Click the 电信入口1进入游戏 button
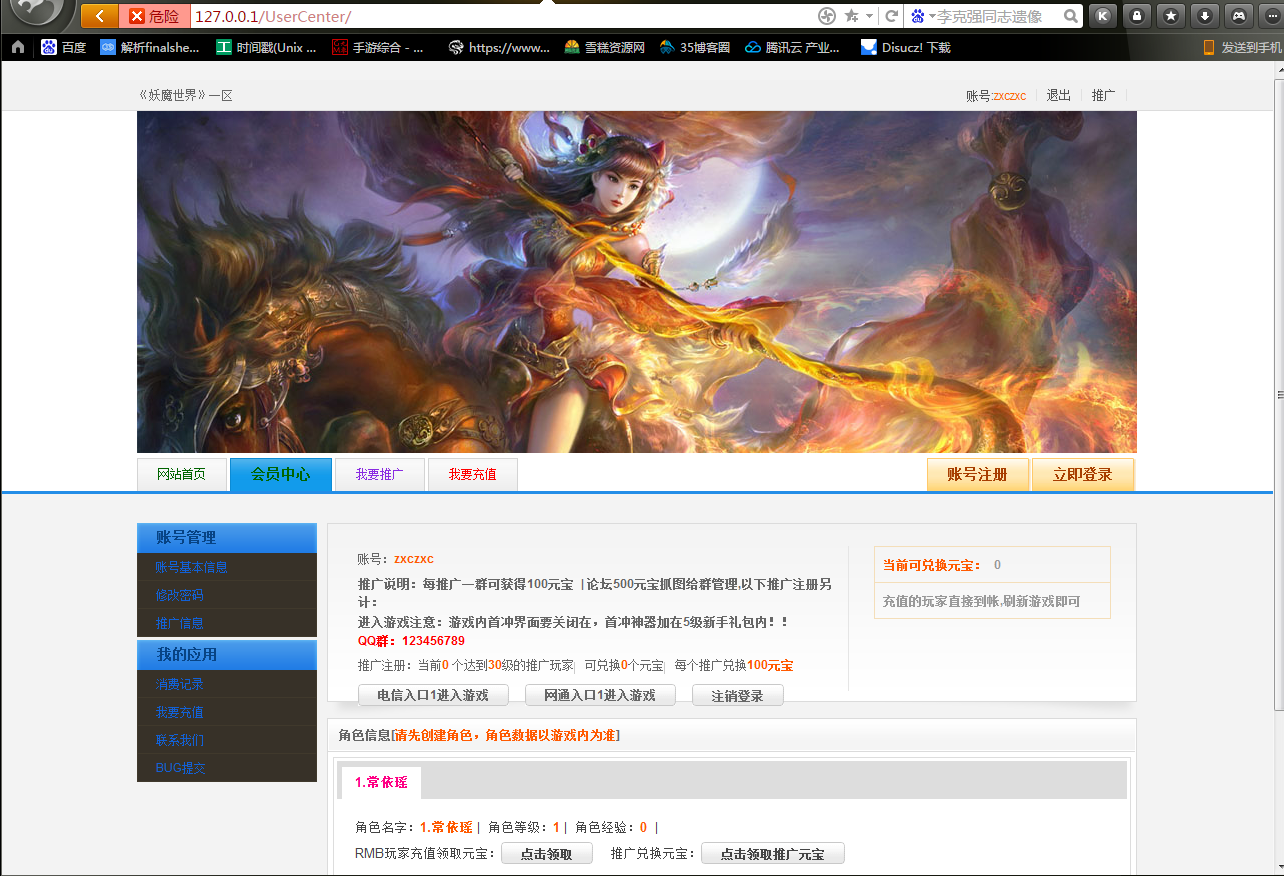This screenshot has height=876, width=1284. tap(433, 695)
